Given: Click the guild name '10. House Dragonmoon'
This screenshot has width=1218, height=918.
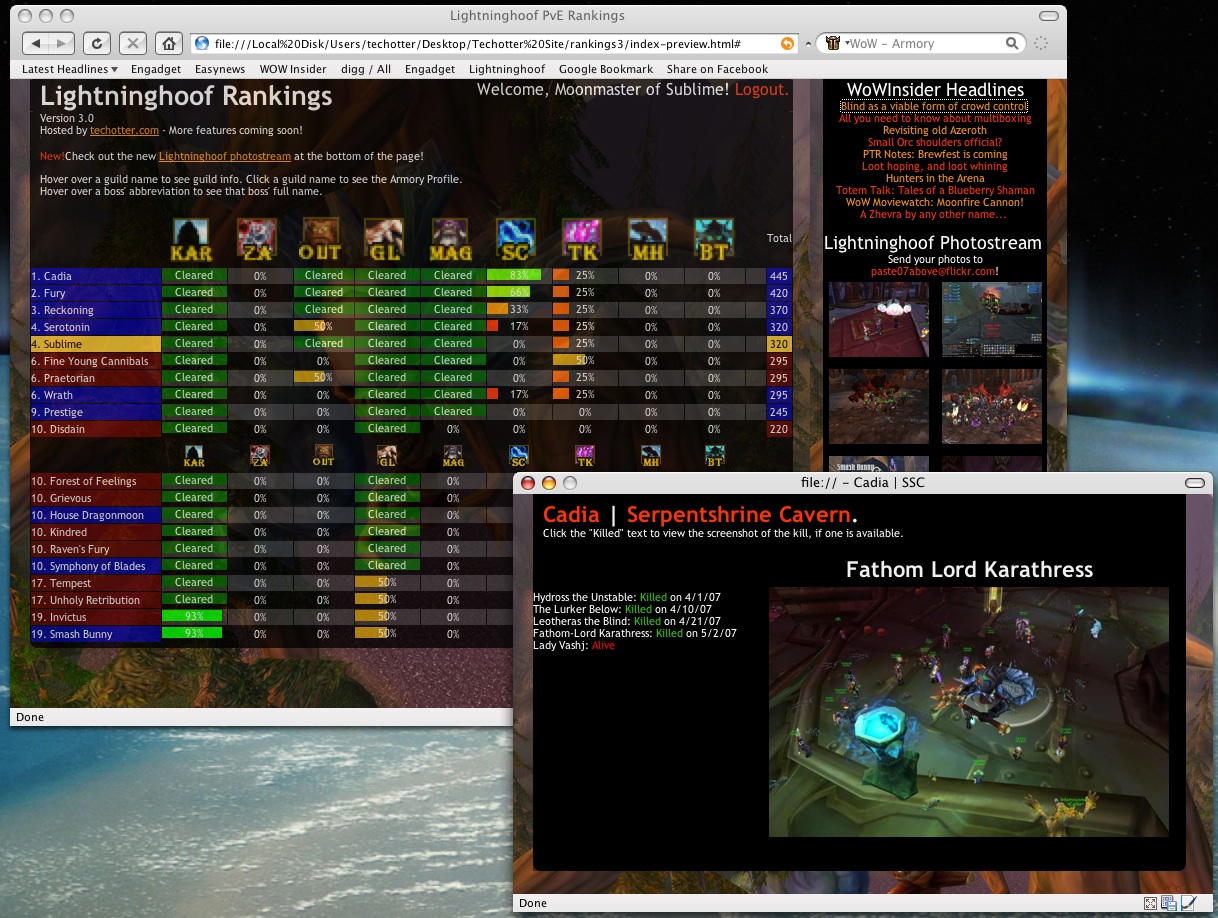Looking at the screenshot, I should click(x=87, y=515).
